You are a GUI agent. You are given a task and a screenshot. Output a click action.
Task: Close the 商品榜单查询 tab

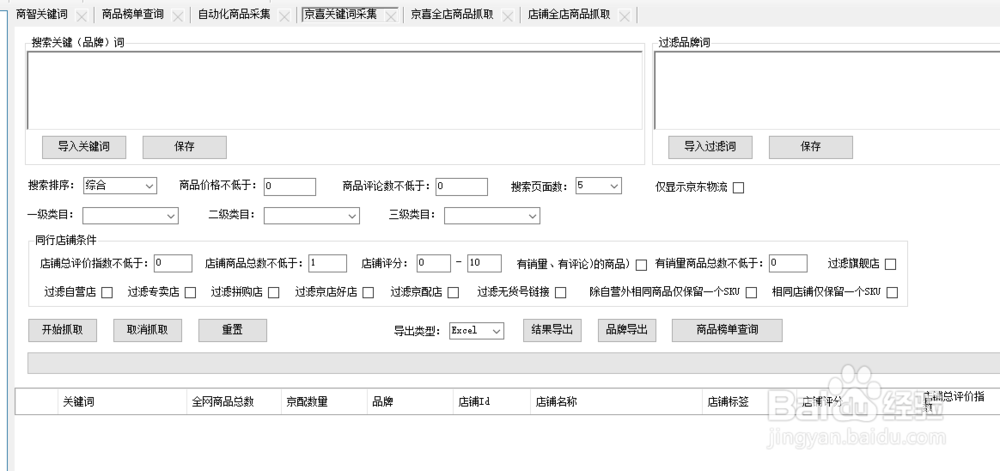coord(178,16)
